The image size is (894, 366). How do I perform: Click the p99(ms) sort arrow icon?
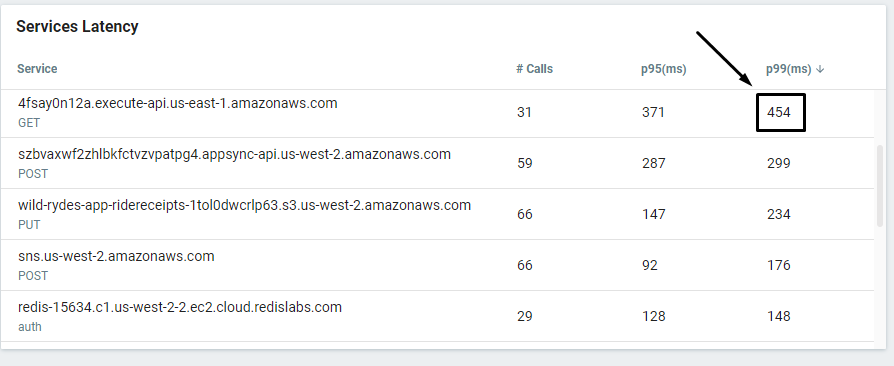[820, 69]
